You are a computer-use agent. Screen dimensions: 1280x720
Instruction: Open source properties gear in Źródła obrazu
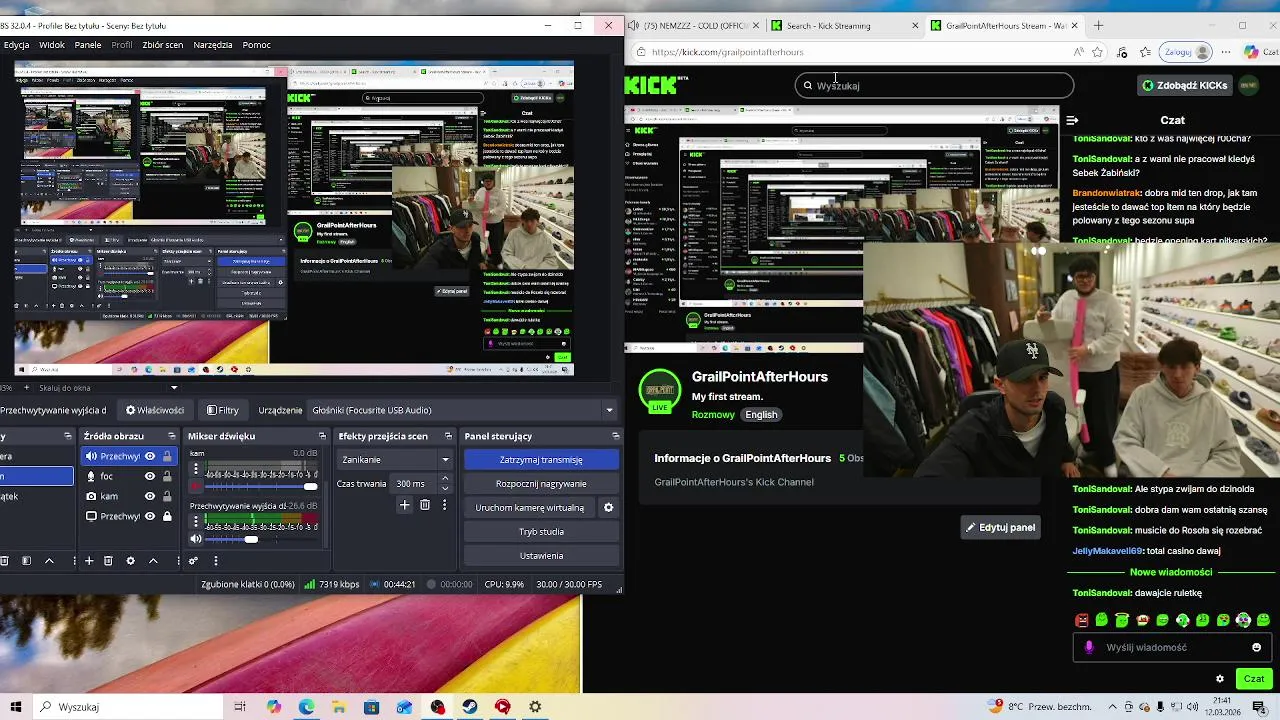pyautogui.click(x=130, y=561)
